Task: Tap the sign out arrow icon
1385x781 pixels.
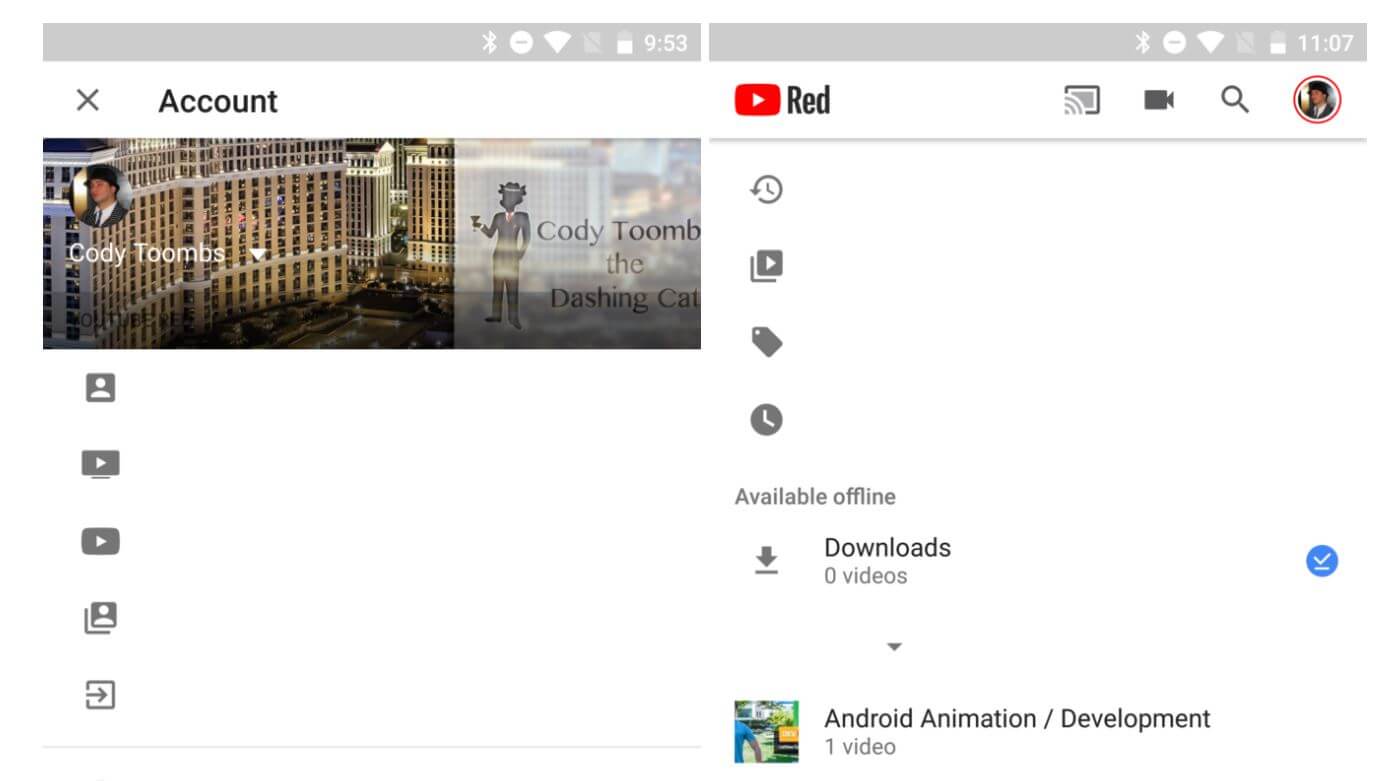Action: point(100,694)
